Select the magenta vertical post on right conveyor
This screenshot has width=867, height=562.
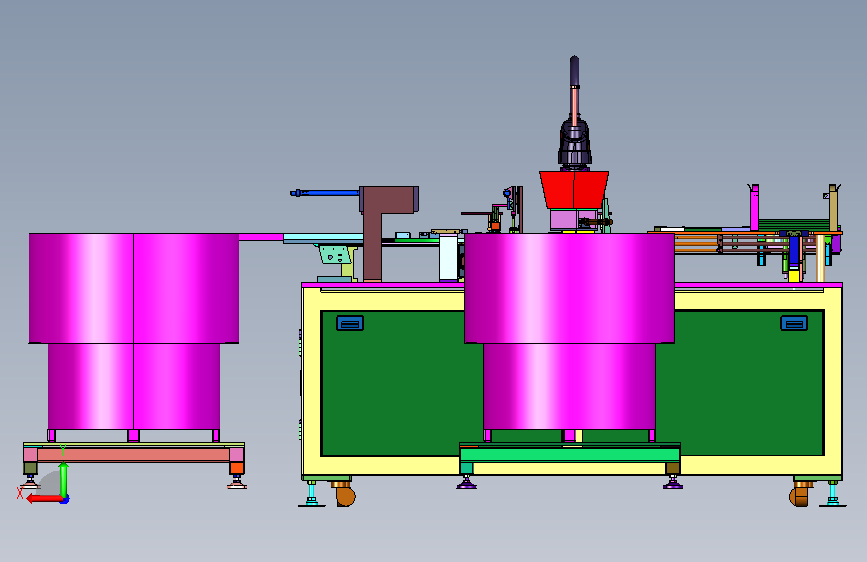[x=754, y=207]
